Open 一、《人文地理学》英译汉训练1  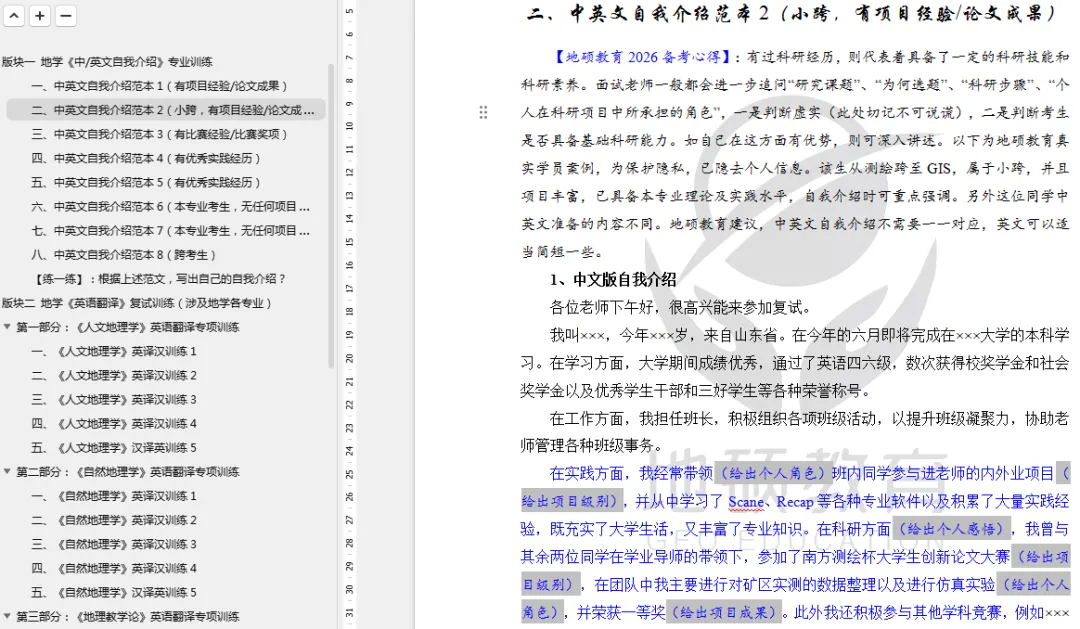pos(114,351)
